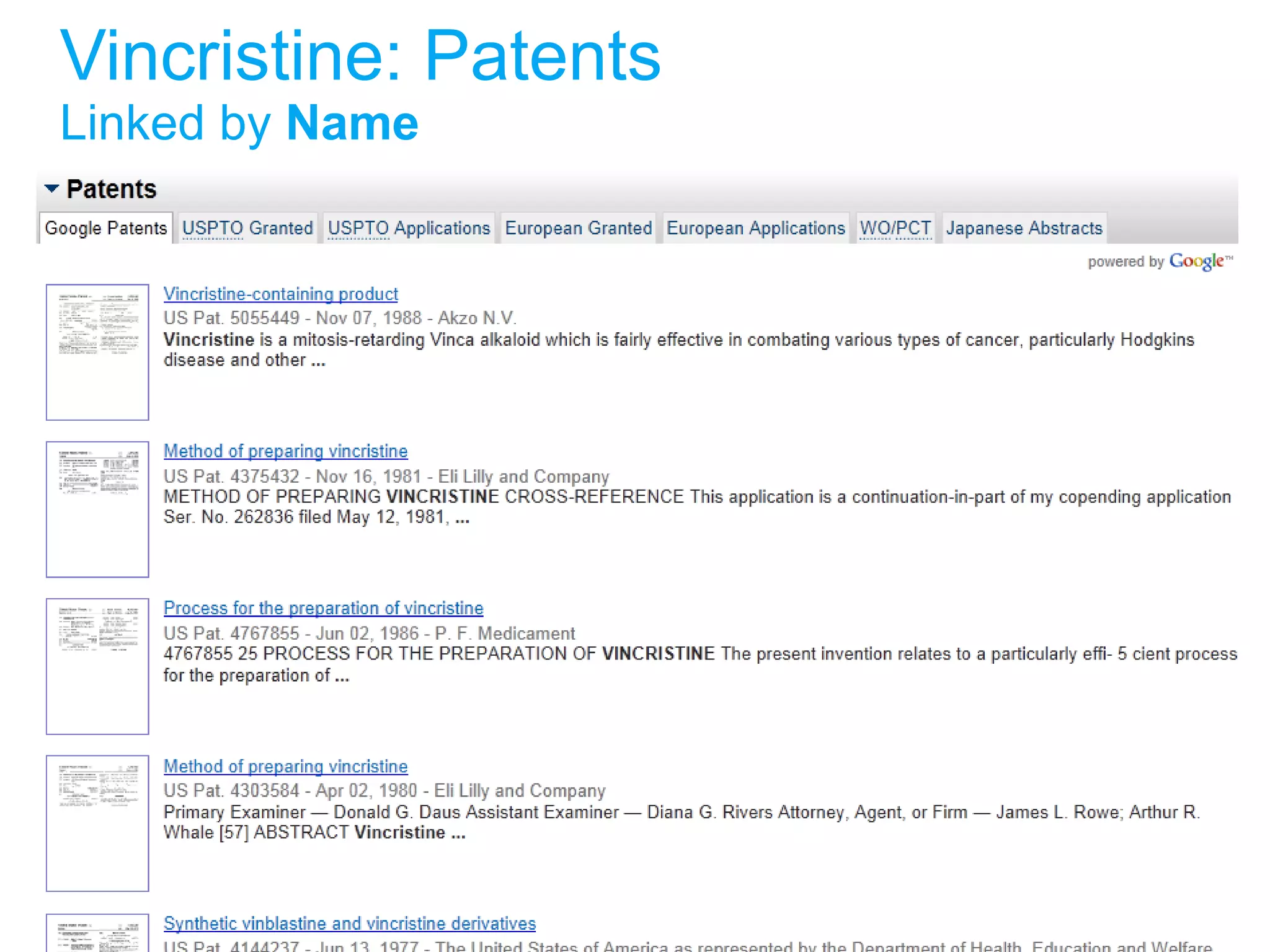1270x952 pixels.
Task: Switch to European Granted tab
Action: 579,228
